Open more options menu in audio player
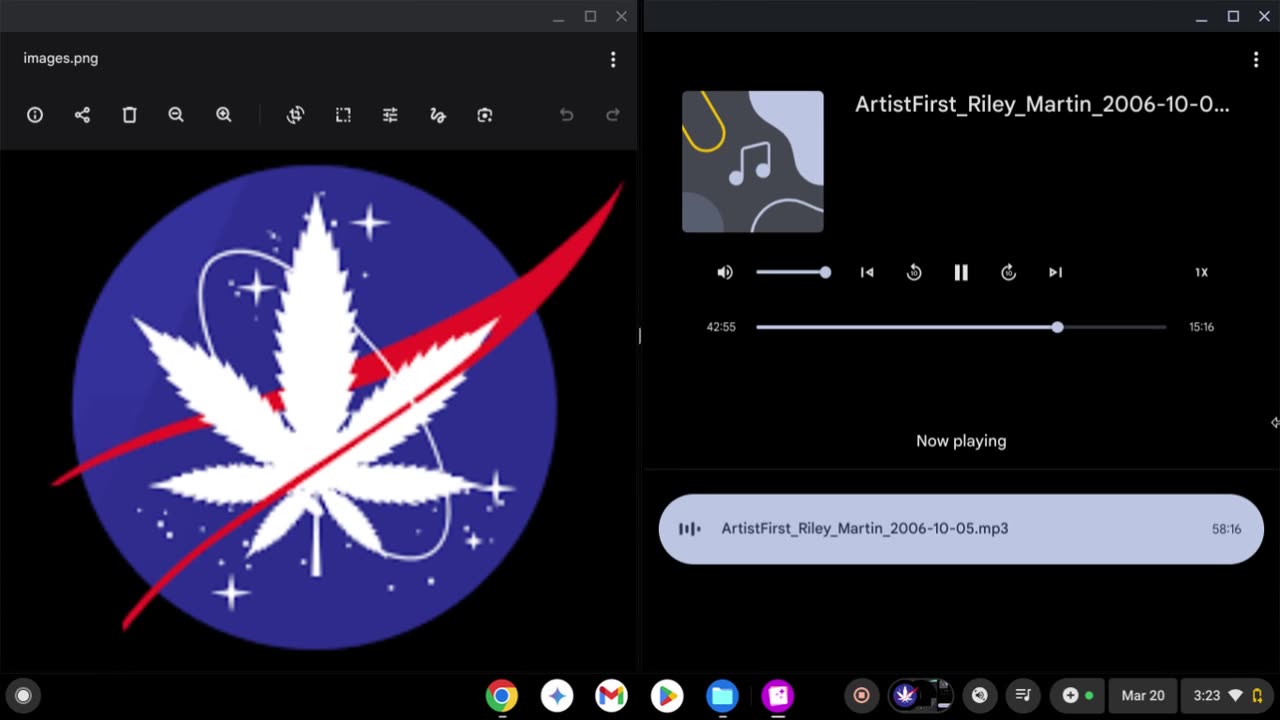Viewport: 1280px width, 720px height. (x=1256, y=60)
